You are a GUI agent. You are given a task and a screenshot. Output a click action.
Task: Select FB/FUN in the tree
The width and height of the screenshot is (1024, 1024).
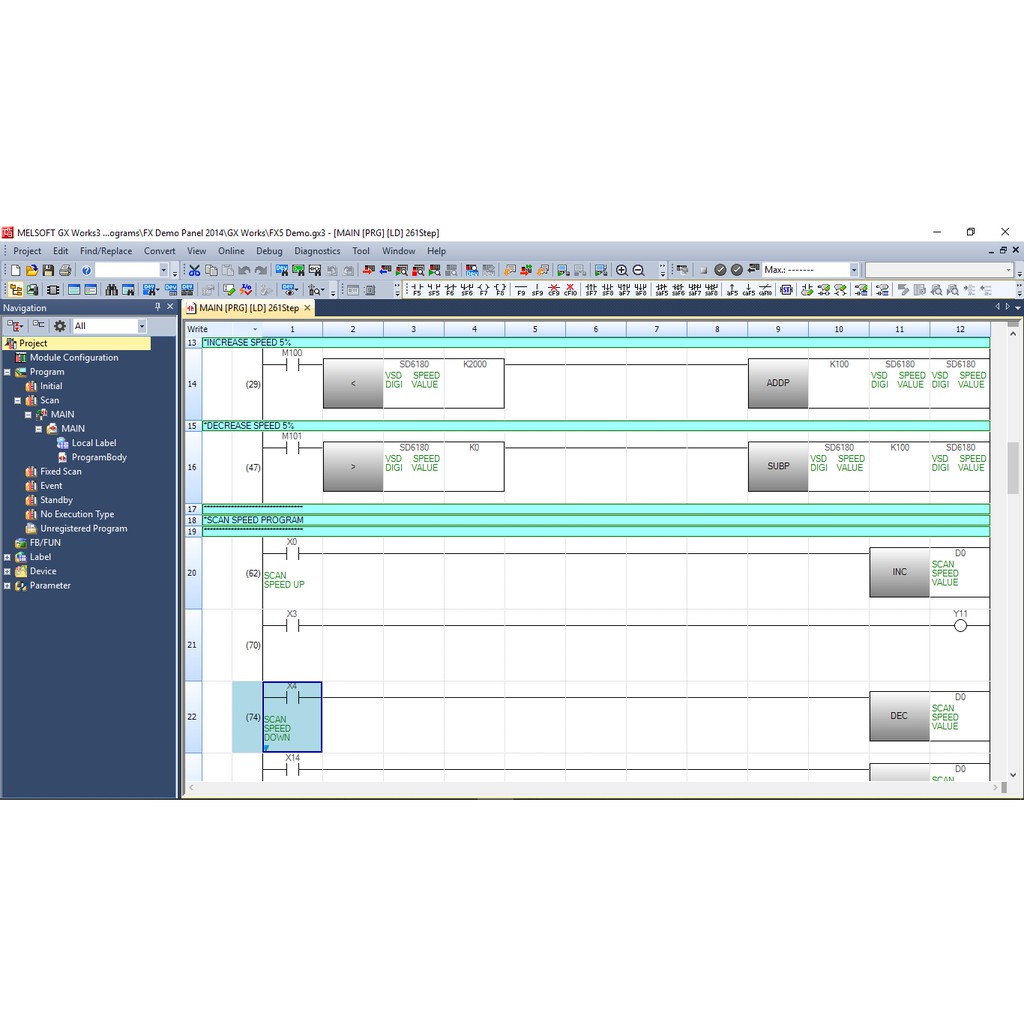click(45, 543)
